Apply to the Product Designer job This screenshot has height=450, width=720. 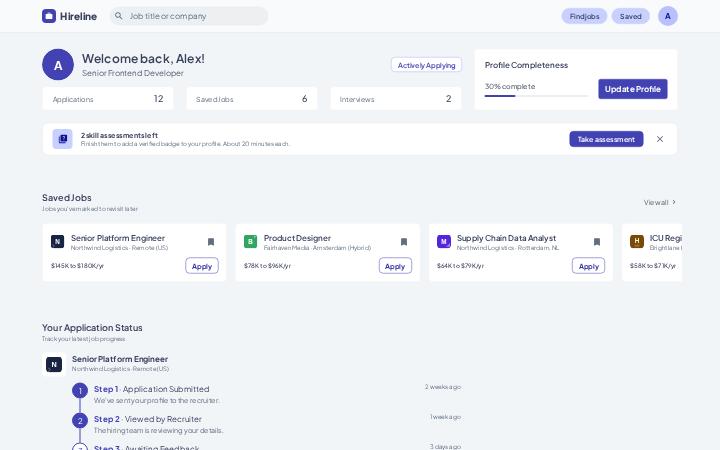395,266
